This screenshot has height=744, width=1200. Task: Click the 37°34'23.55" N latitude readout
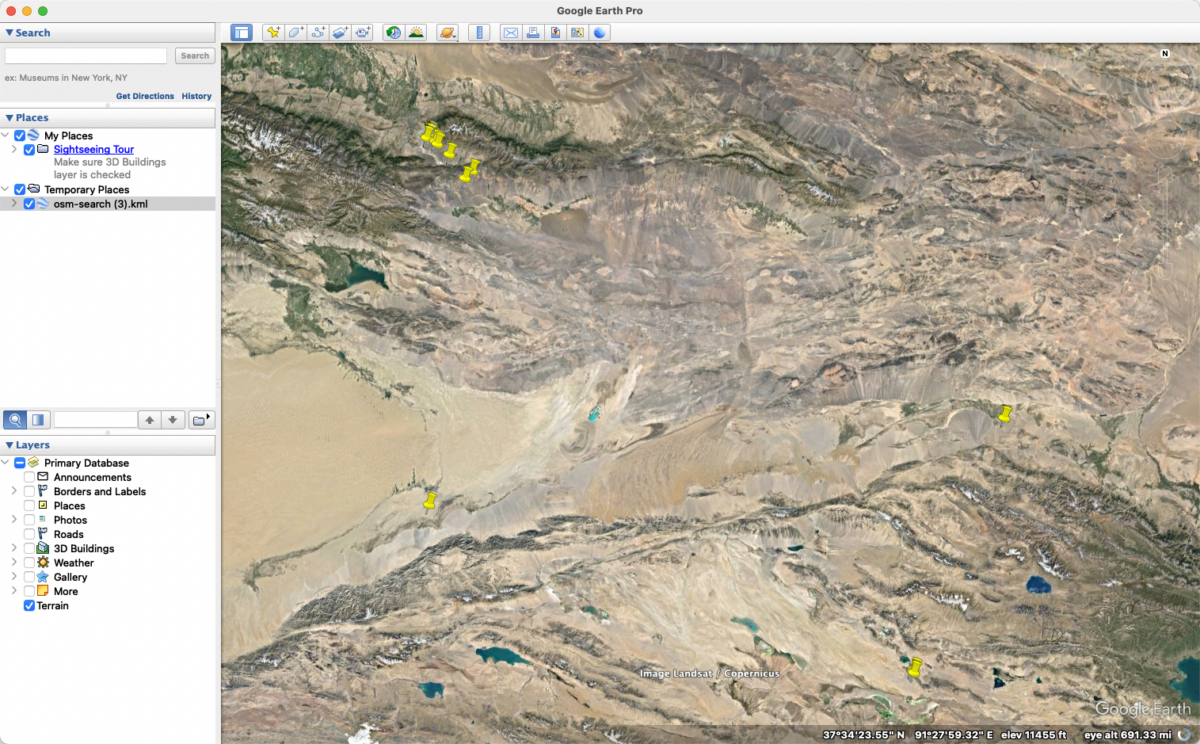863,735
